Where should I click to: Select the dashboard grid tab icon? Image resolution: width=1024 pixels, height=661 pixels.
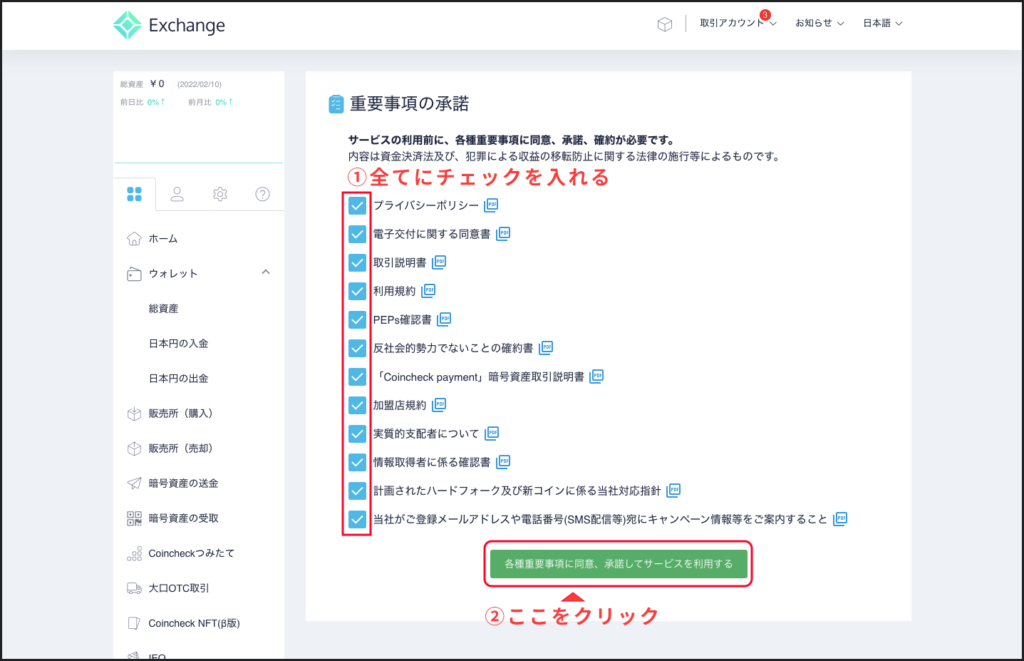click(134, 194)
